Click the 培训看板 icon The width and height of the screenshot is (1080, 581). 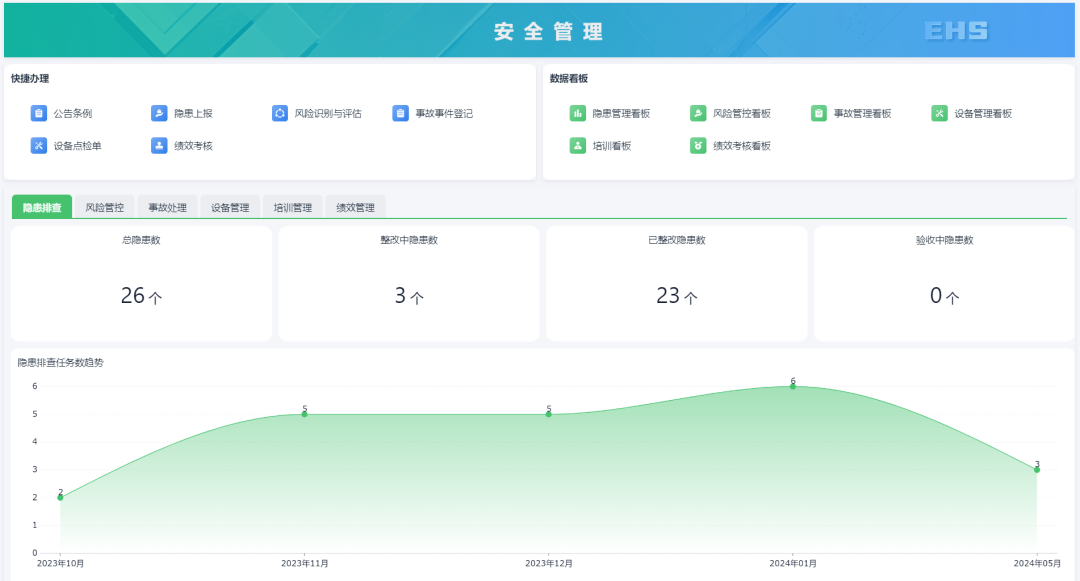tap(578, 145)
